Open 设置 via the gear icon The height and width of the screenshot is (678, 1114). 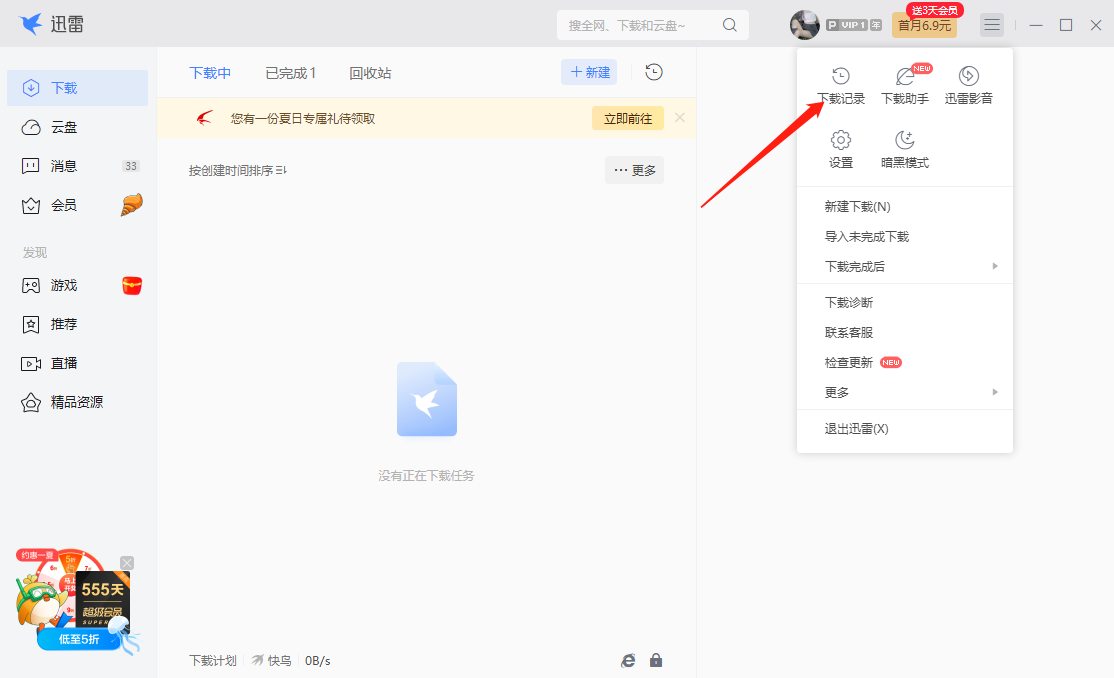pyautogui.click(x=841, y=150)
